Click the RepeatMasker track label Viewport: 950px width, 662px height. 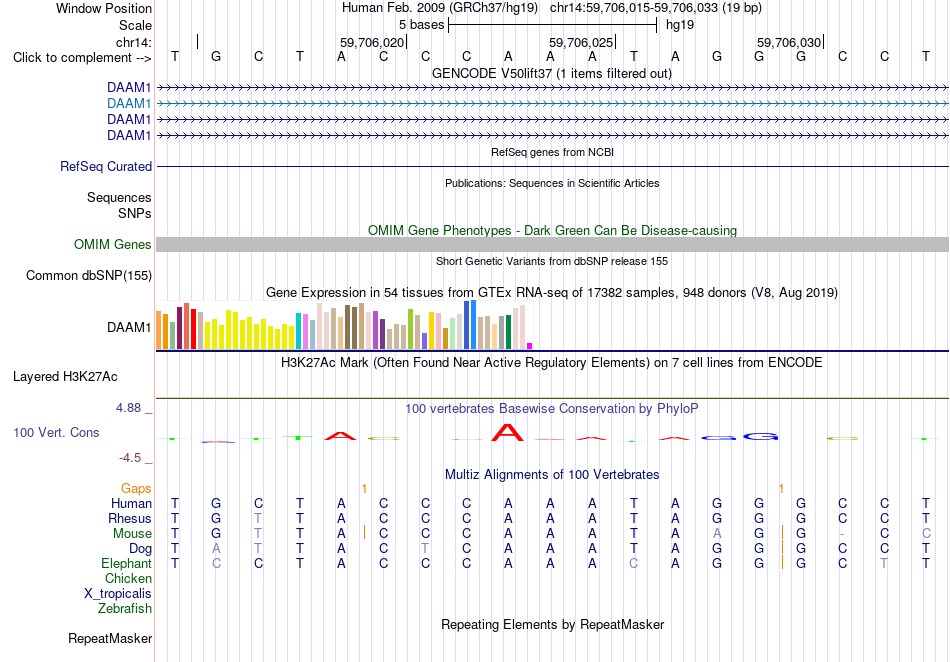click(110, 638)
